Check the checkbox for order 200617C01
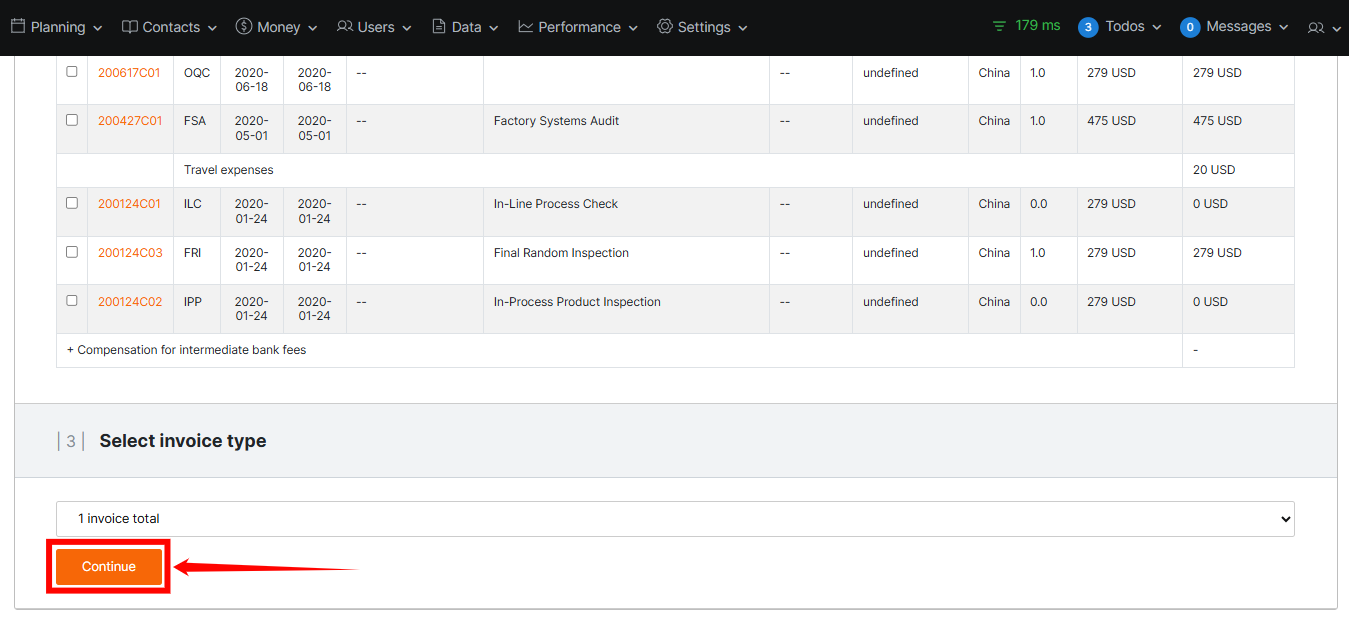This screenshot has height=631, width=1349. point(70,72)
